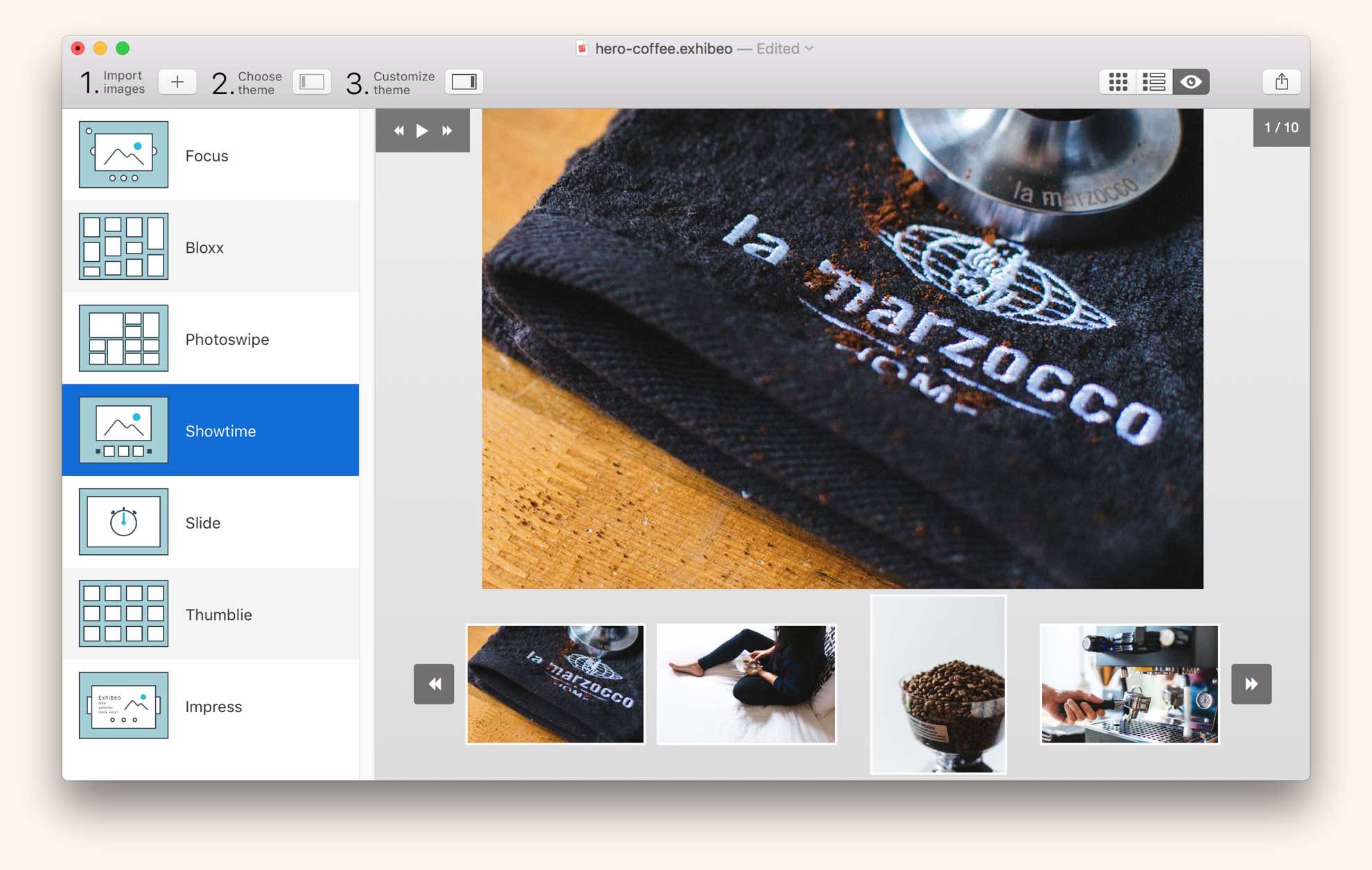Skip to next slide in top controls
Viewport: 1372px width, 870px height.
click(x=447, y=130)
